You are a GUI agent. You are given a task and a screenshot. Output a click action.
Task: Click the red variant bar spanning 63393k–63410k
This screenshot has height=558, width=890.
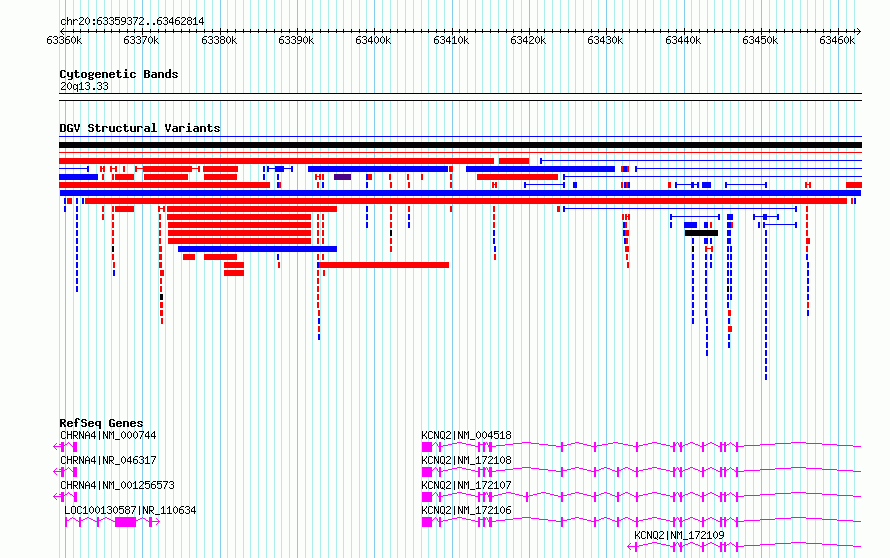pyautogui.click(x=384, y=265)
